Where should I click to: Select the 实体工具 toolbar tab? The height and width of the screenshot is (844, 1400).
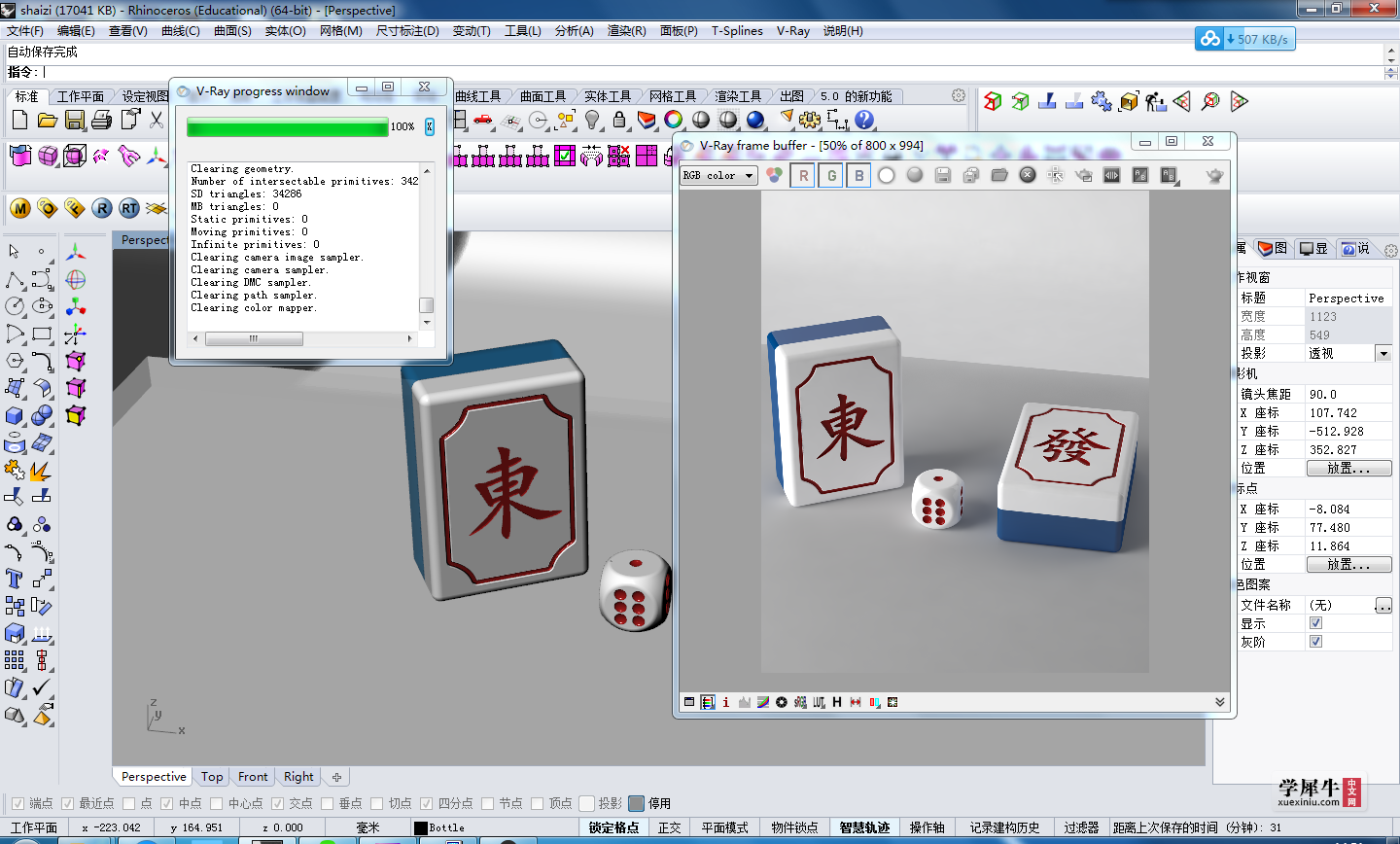608,96
